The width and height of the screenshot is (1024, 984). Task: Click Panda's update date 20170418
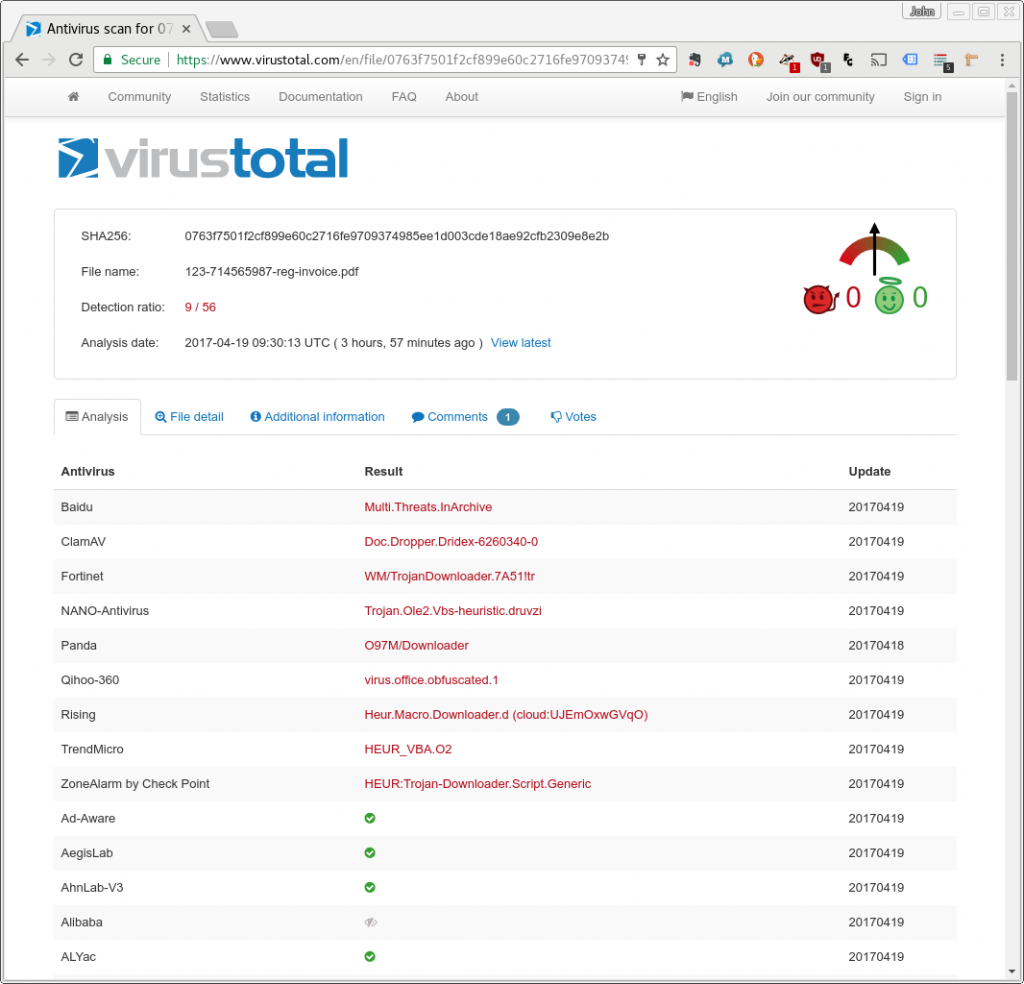[876, 645]
